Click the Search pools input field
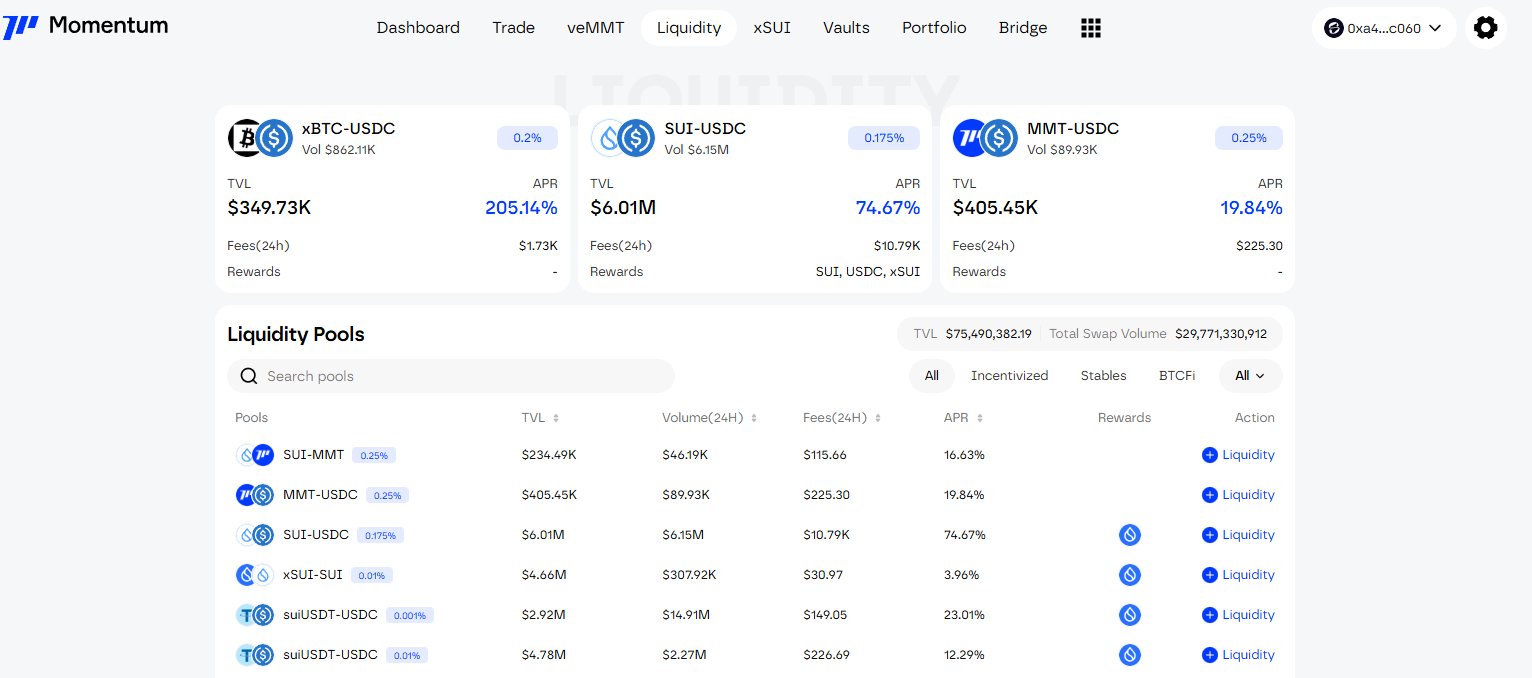This screenshot has height=678, width=1532. [x=460, y=376]
